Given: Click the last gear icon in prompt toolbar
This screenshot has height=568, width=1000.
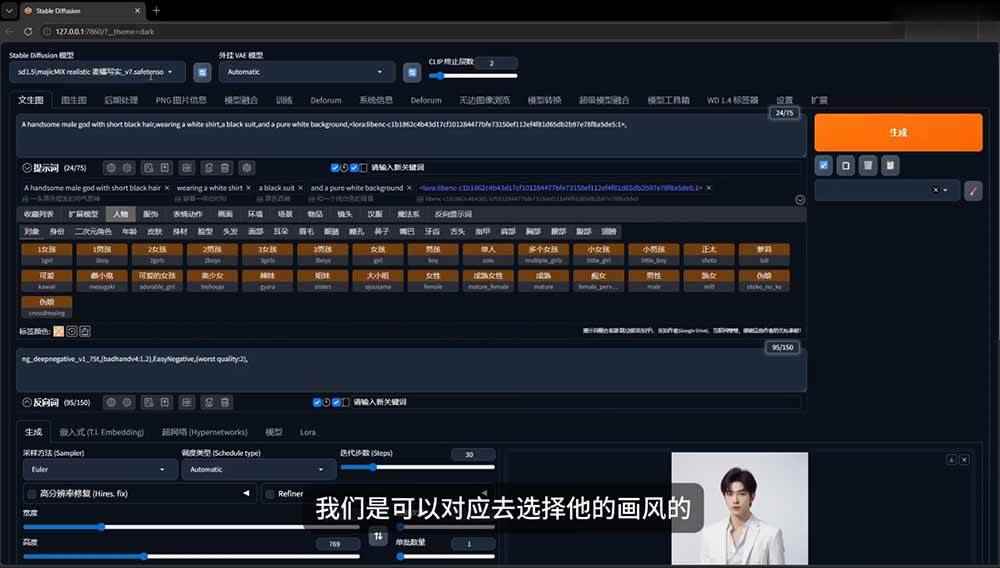Looking at the screenshot, I should [247, 168].
